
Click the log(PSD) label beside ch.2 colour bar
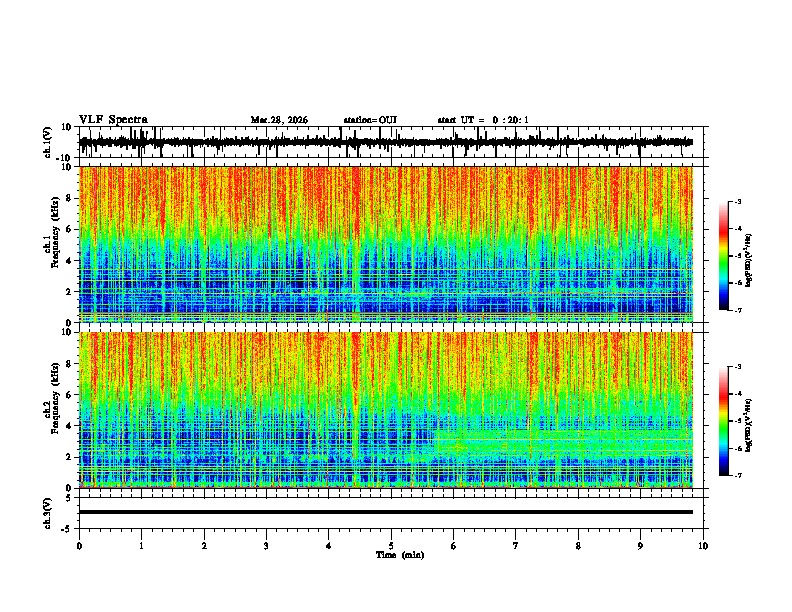(x=748, y=425)
